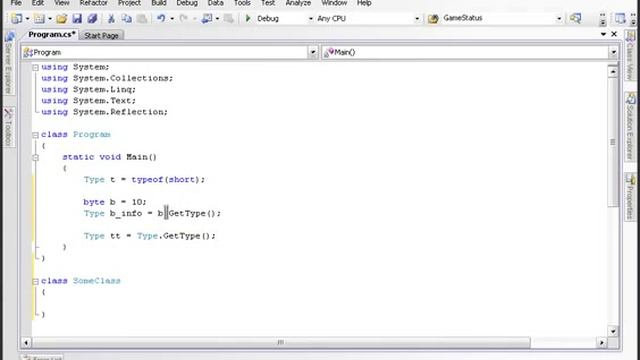Open the Edit menu
The height and width of the screenshot is (360, 640).
tap(38, 3)
